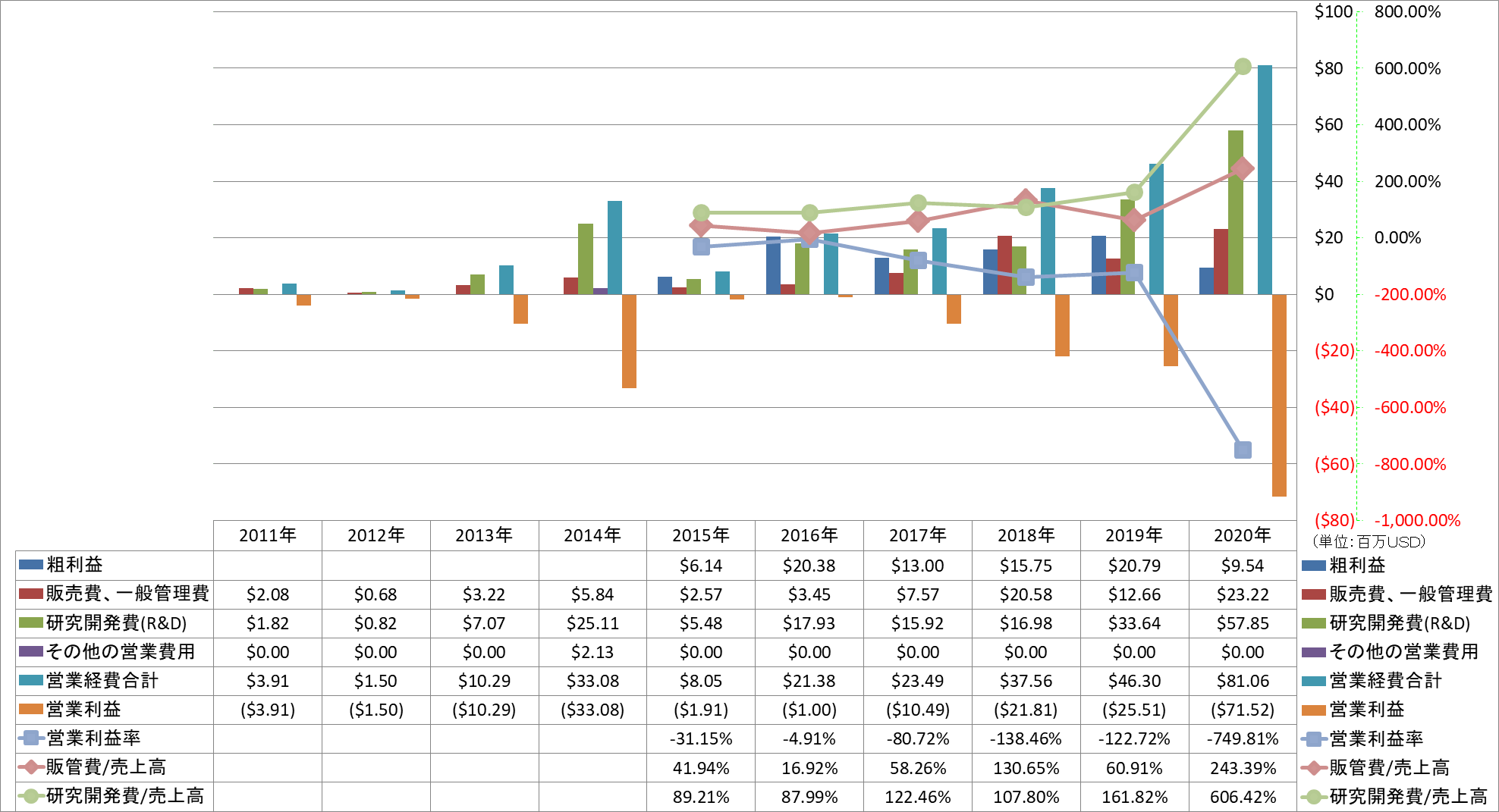Select the 161.82% cell

click(x=1134, y=797)
